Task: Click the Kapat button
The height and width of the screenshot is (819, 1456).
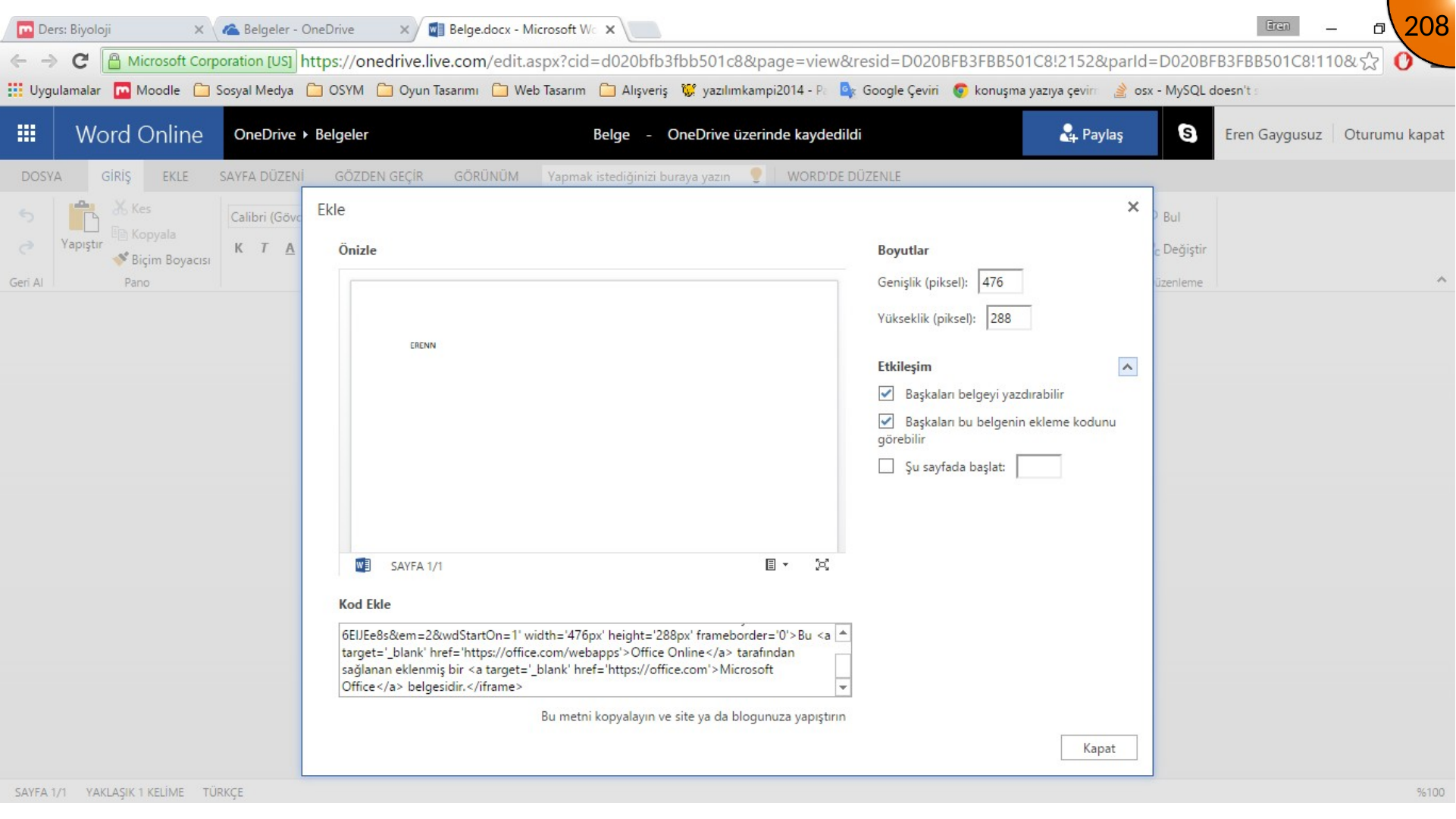Action: tap(1098, 748)
